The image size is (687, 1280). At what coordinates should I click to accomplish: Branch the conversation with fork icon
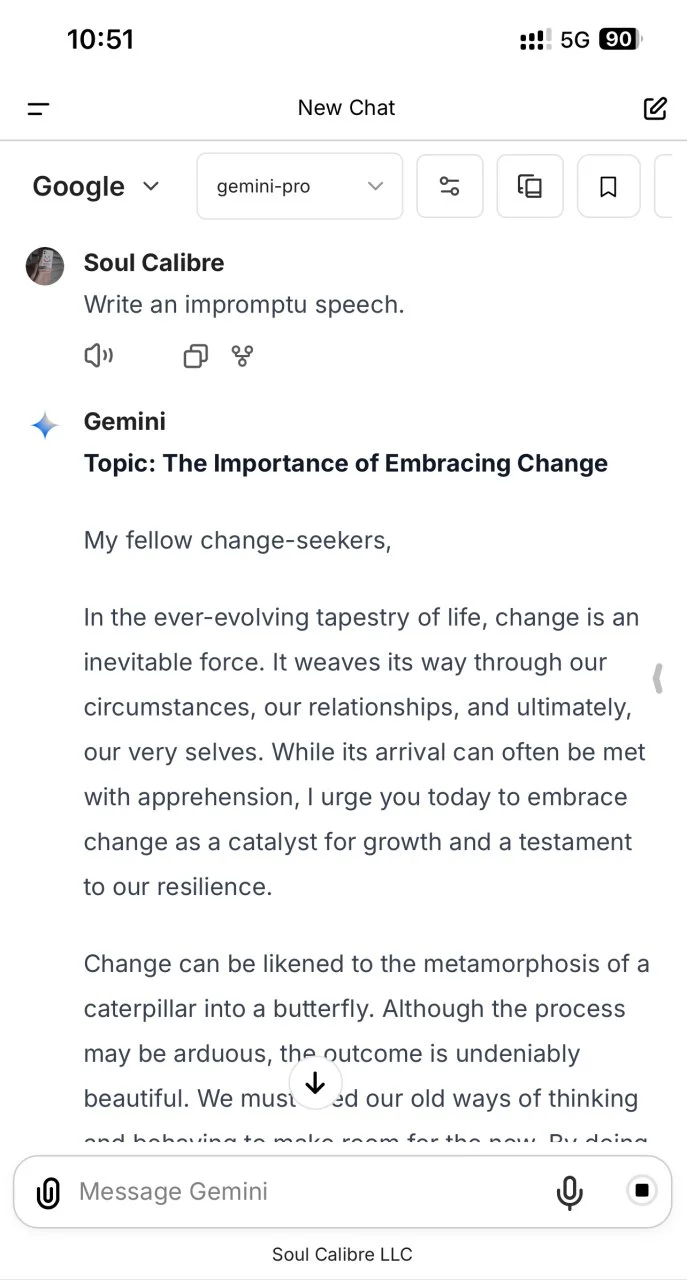(242, 355)
